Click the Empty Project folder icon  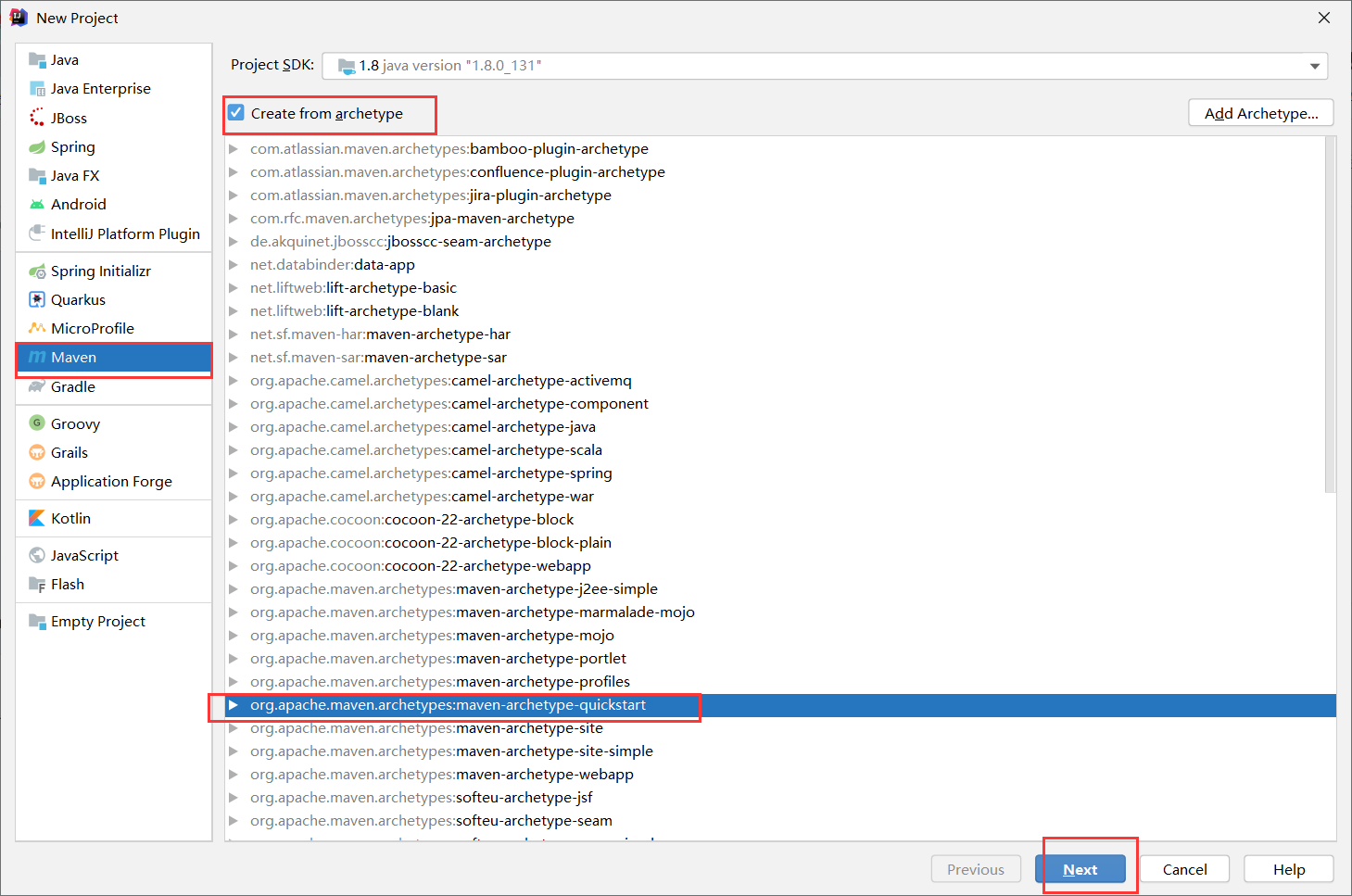[37, 622]
